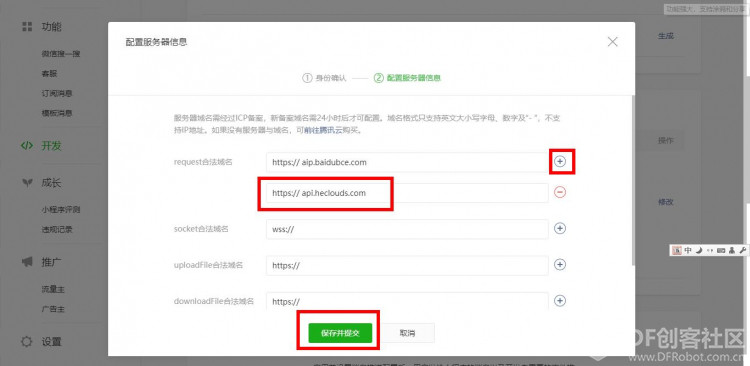Add a downloadFile domain with plus icon

click(x=560, y=300)
